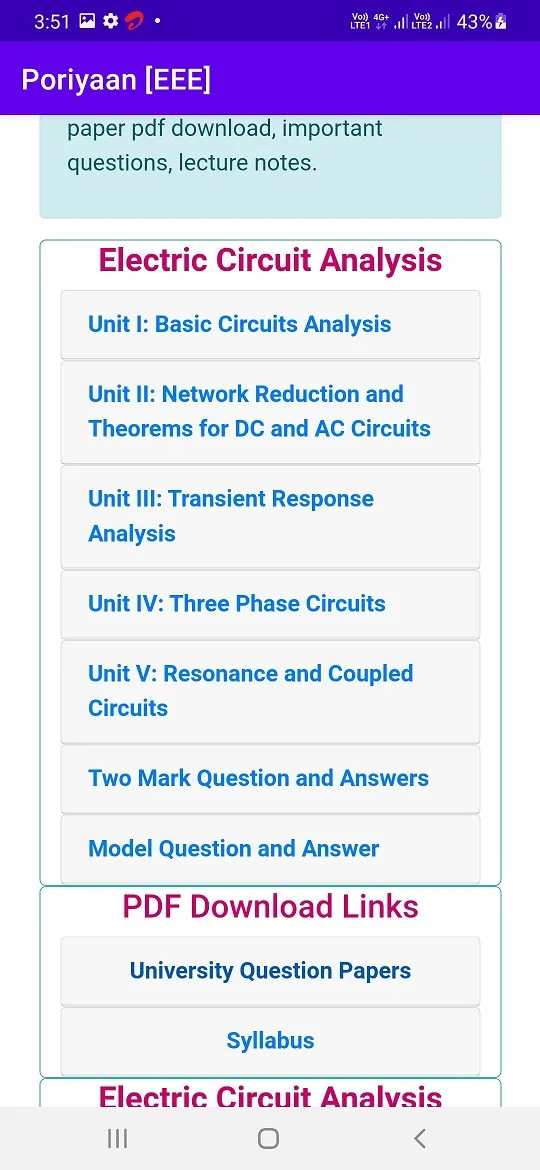Image resolution: width=540 pixels, height=1170 pixels.
Task: Open recent apps navigation icon
Action: point(117,1138)
